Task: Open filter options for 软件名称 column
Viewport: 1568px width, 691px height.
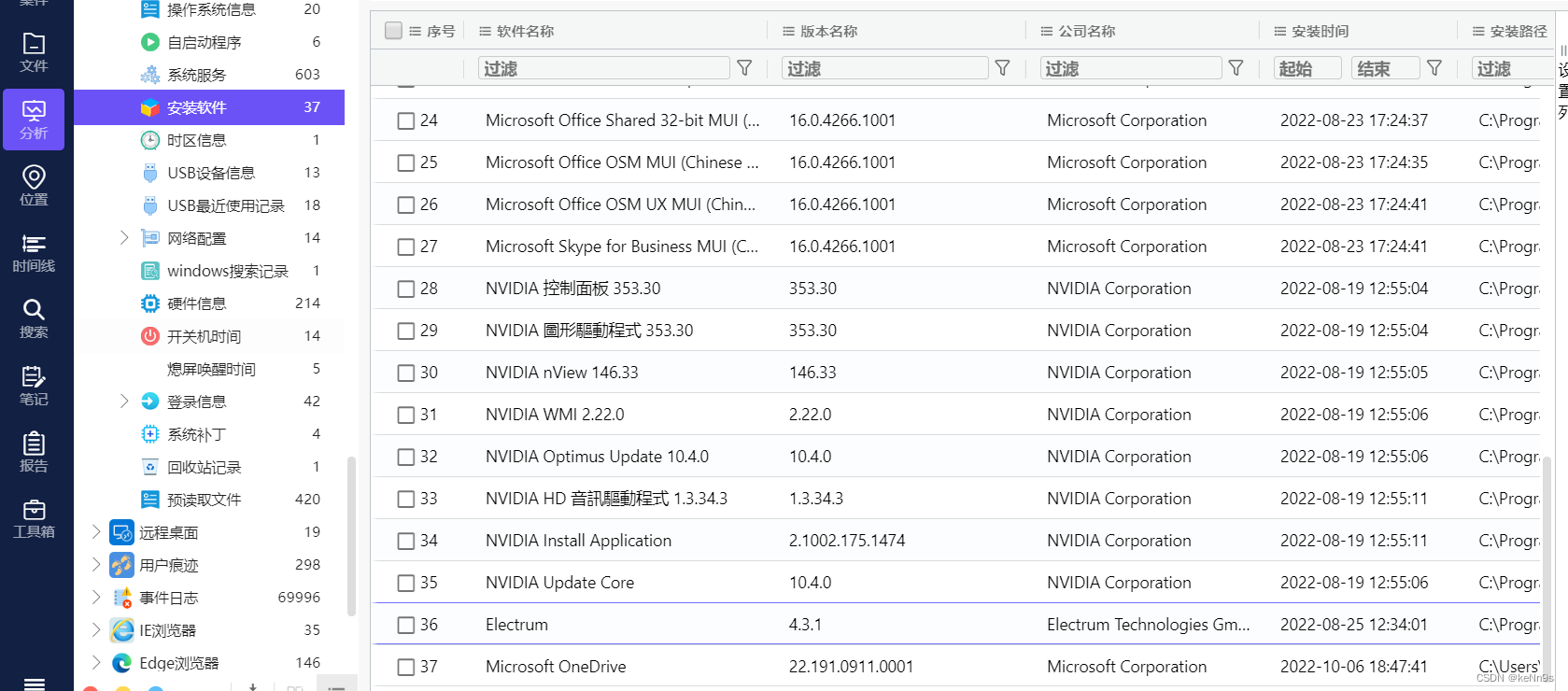Action: tap(744, 68)
